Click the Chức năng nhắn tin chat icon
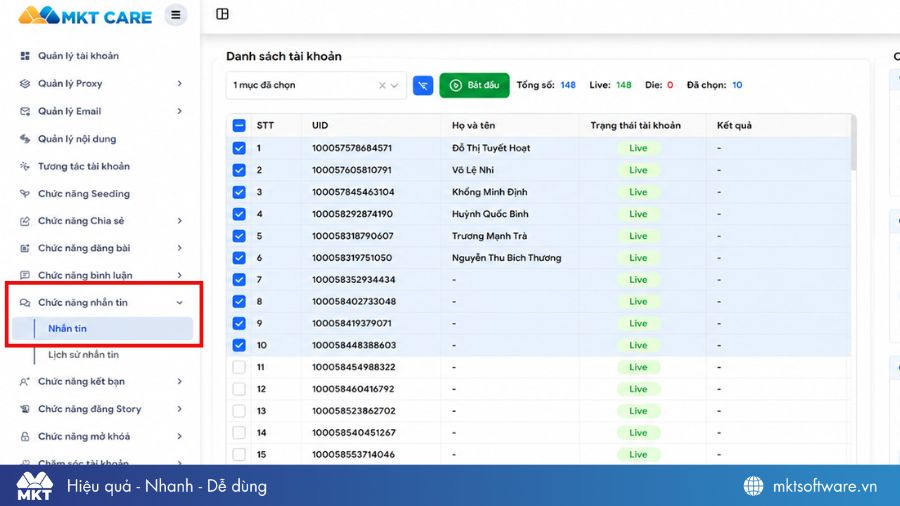This screenshot has width=900, height=506. tap(25, 302)
